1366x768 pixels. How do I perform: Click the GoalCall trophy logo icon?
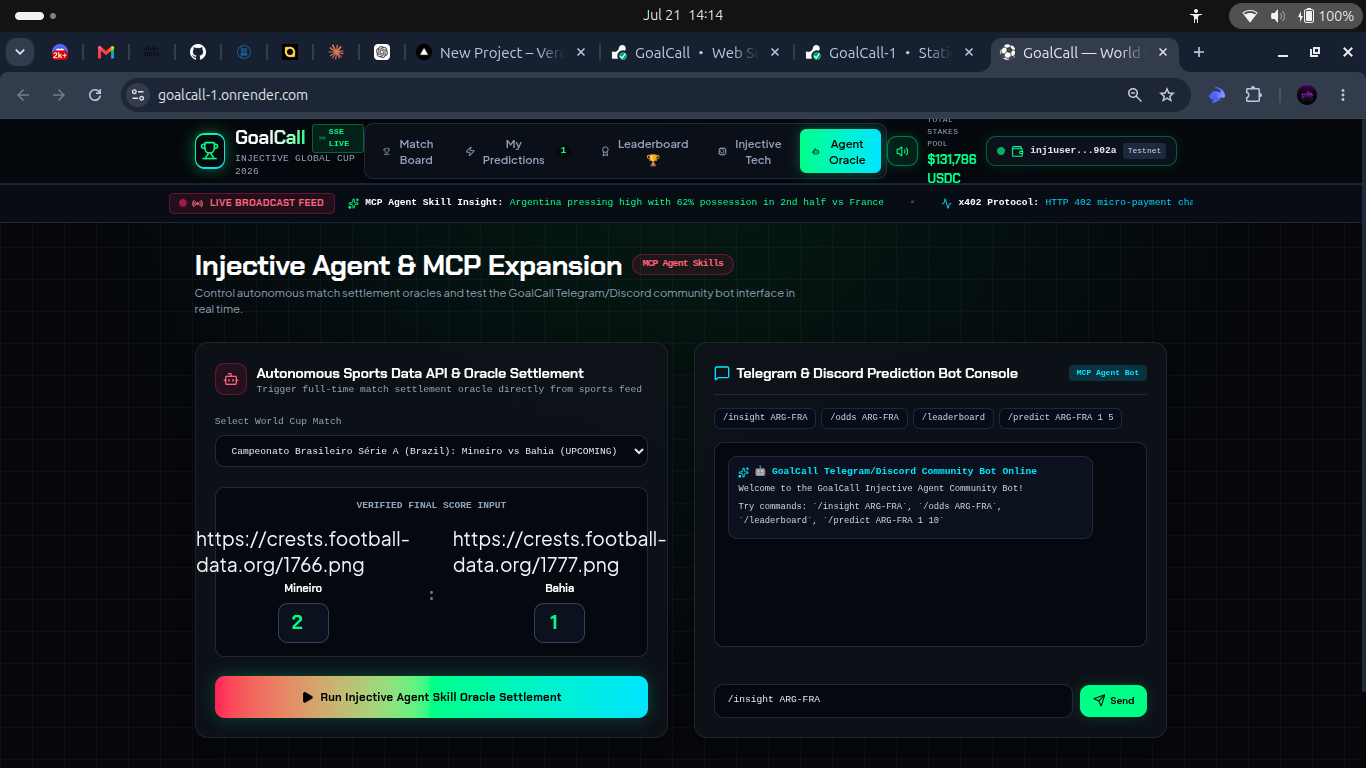click(x=210, y=151)
